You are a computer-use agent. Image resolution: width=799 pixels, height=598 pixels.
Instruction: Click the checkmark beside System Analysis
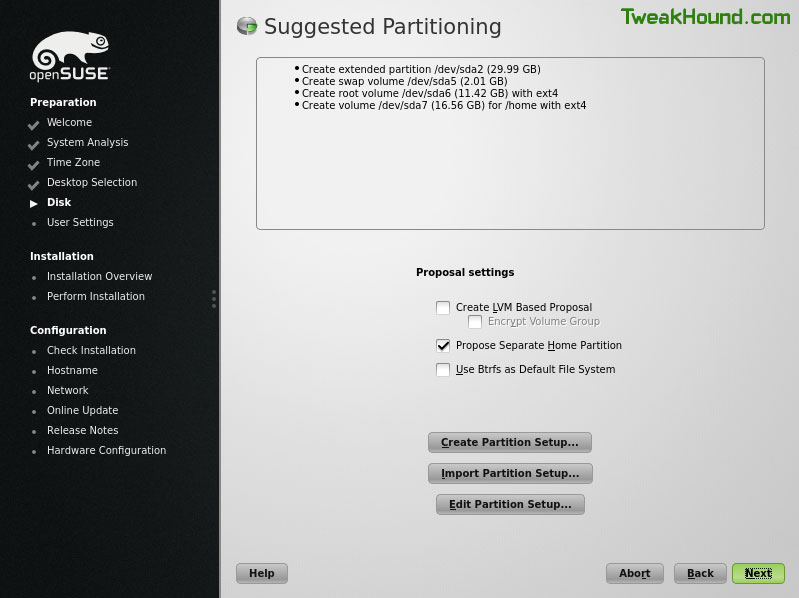coord(34,145)
